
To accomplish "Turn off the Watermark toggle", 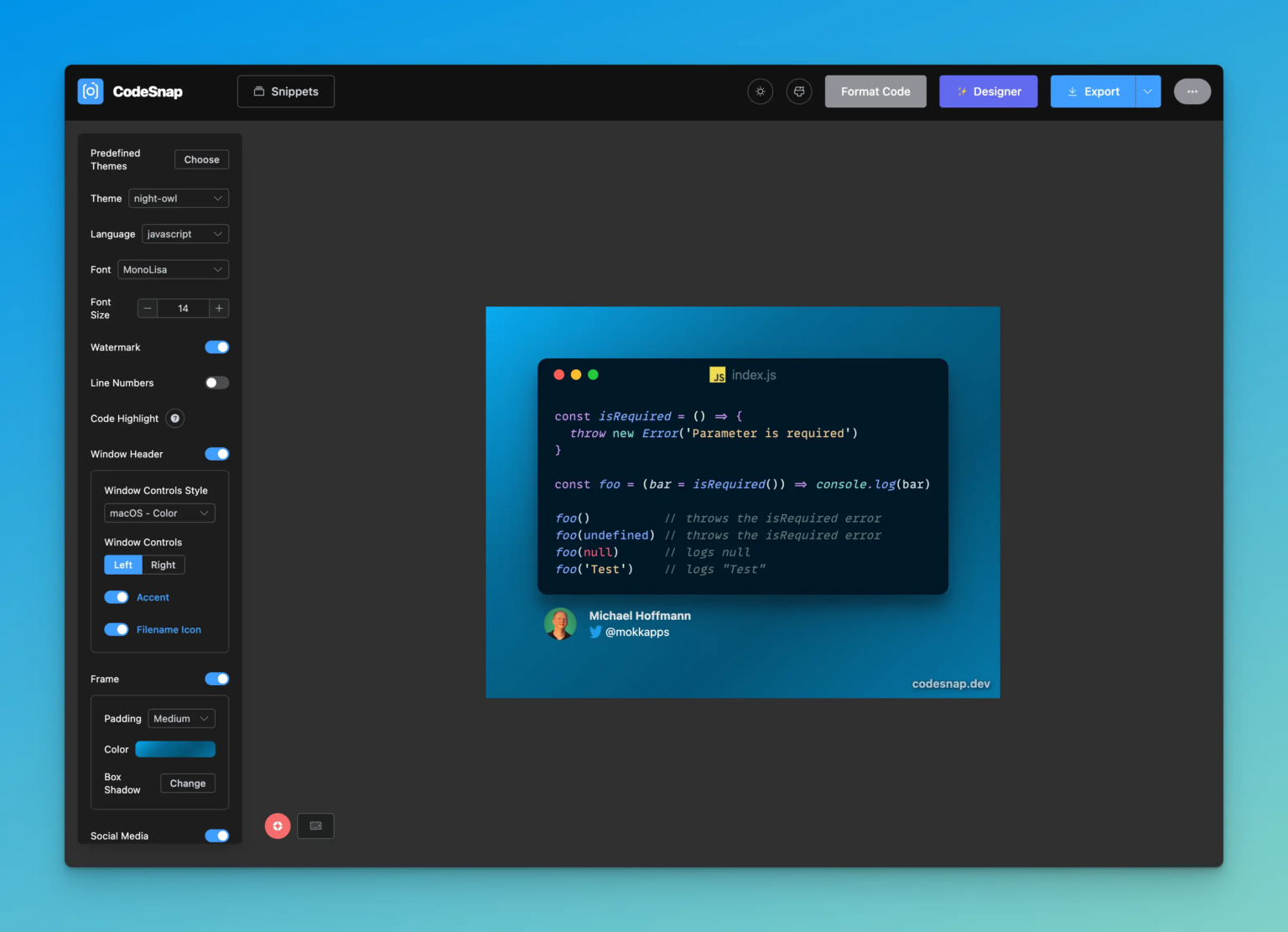I will (217, 347).
